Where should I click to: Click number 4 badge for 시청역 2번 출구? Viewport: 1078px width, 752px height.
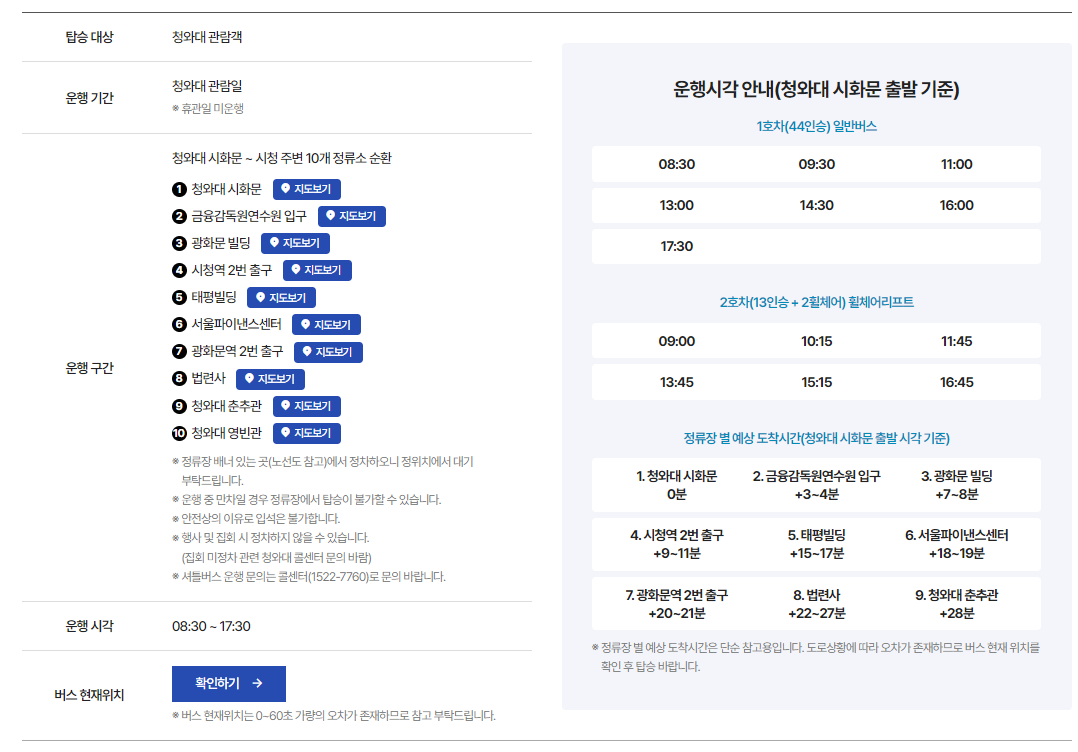179,270
